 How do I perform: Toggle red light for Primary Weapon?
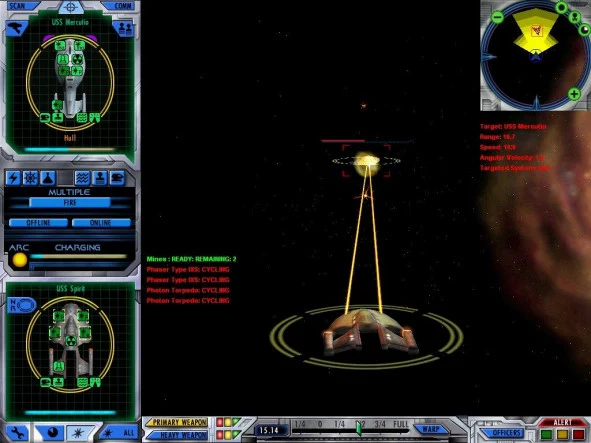point(219,422)
